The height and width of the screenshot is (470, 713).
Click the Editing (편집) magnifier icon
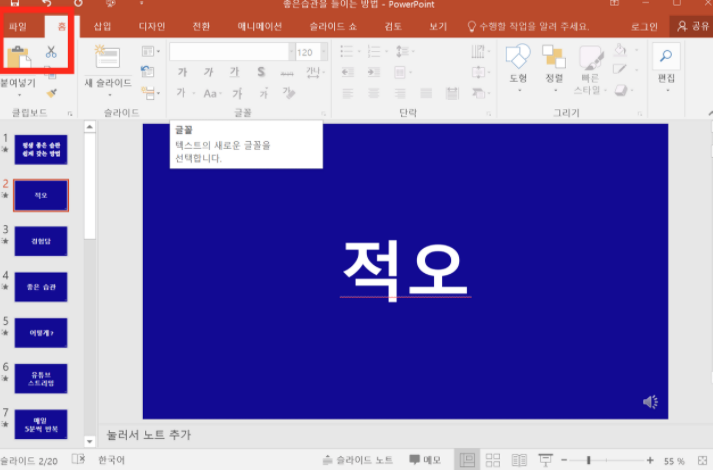point(666,56)
